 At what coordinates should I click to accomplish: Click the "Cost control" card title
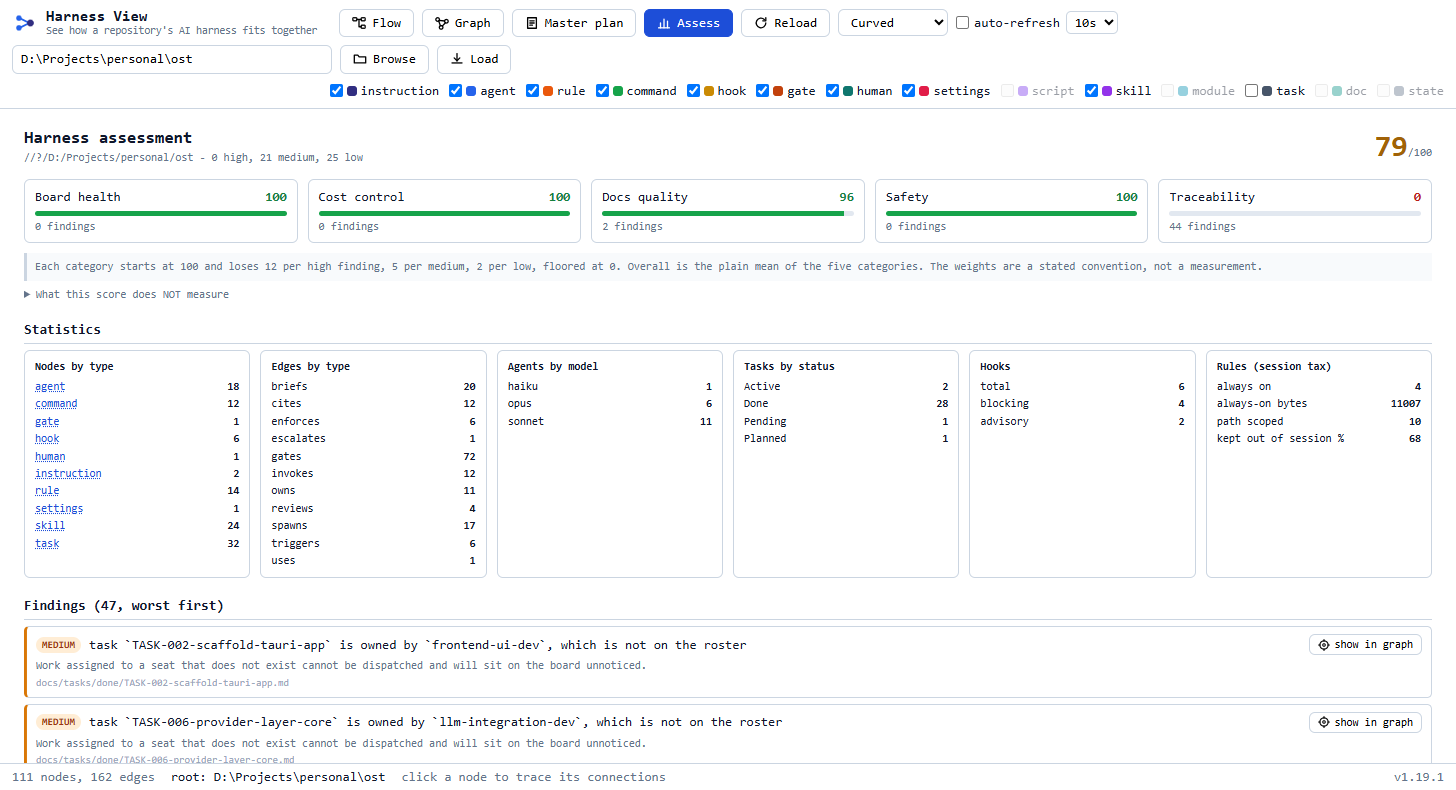tap(362, 197)
